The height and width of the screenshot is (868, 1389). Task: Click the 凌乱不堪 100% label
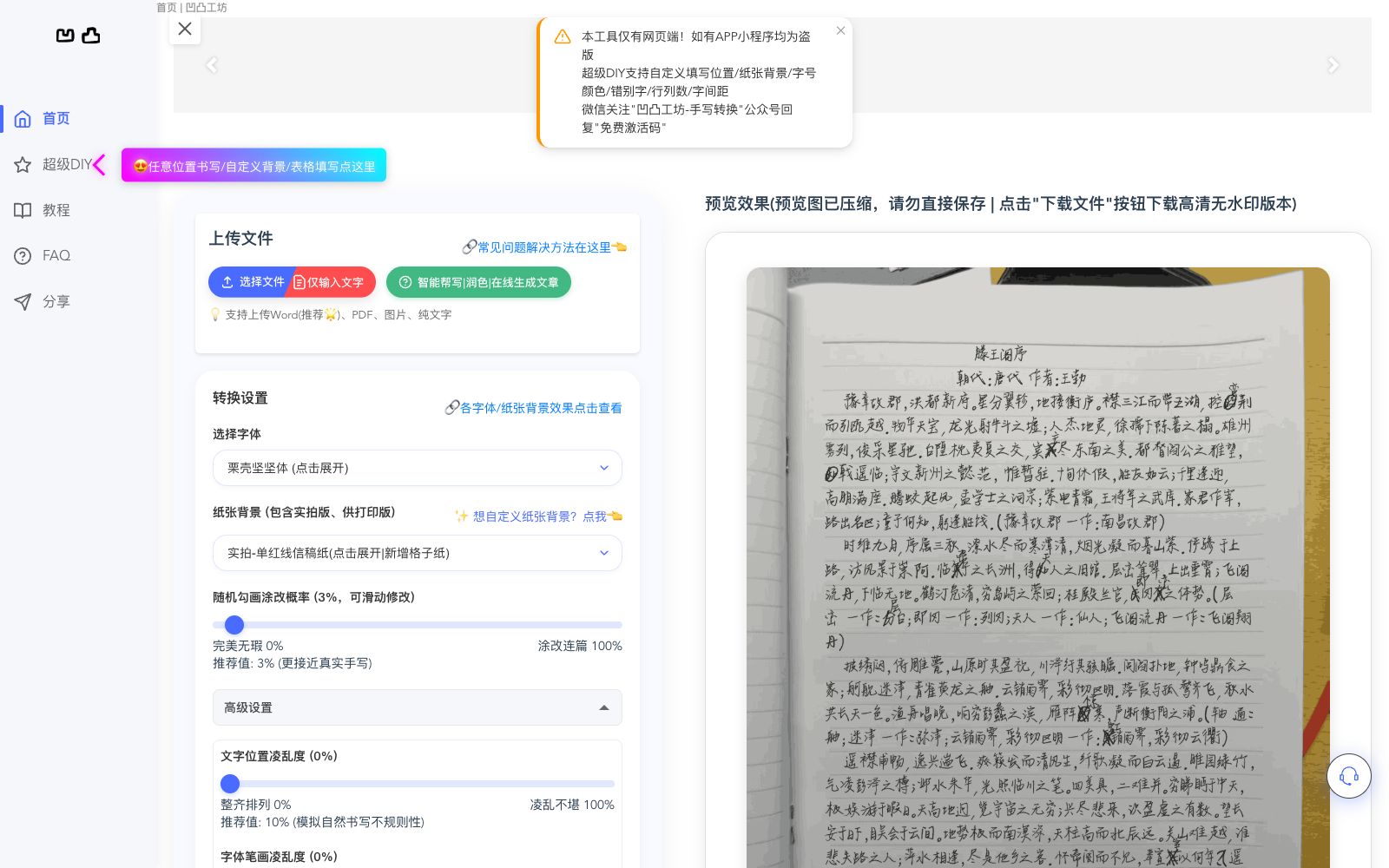[572, 805]
